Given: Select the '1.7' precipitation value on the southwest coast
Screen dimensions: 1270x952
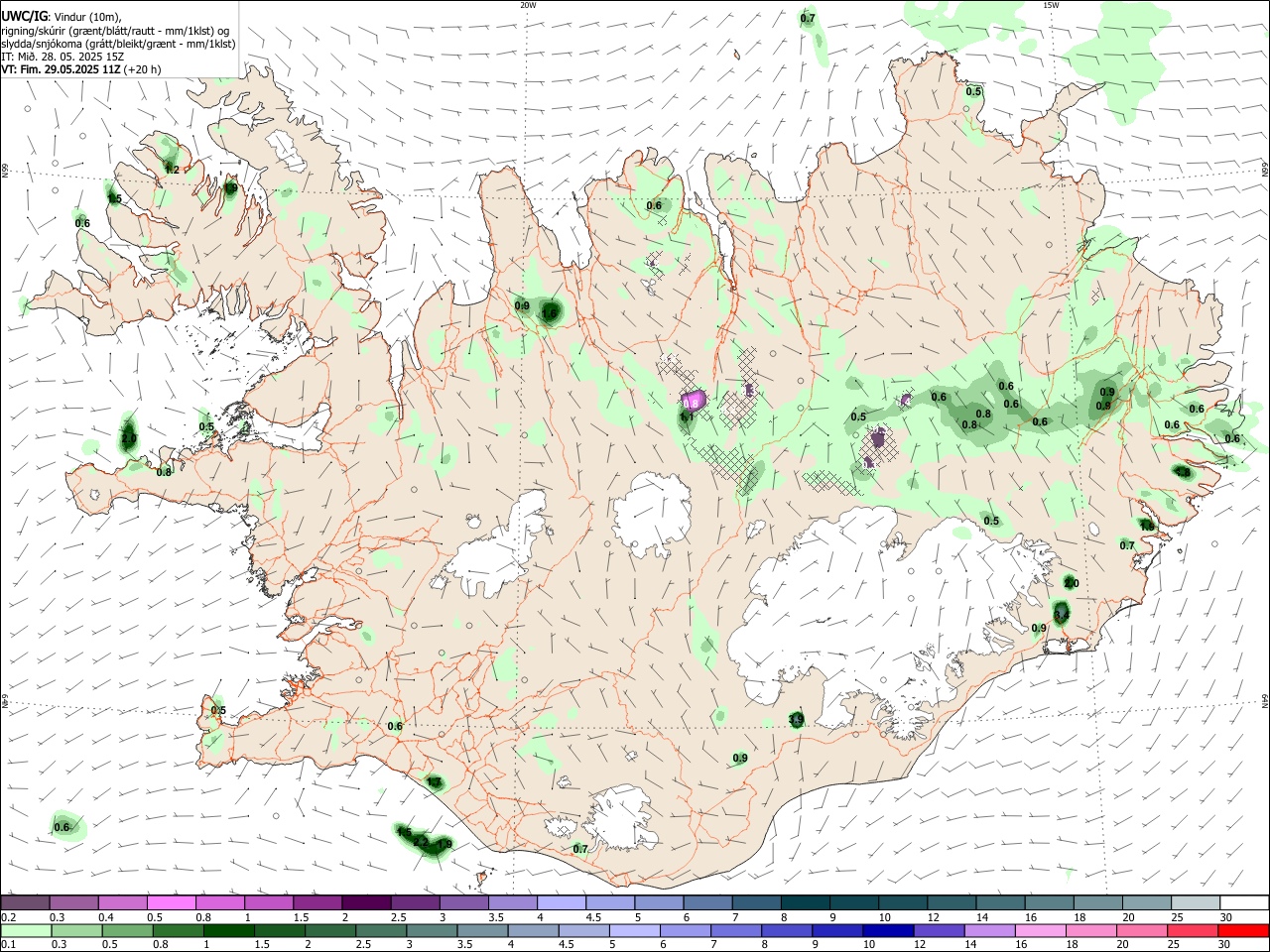Looking at the screenshot, I should click(x=434, y=782).
